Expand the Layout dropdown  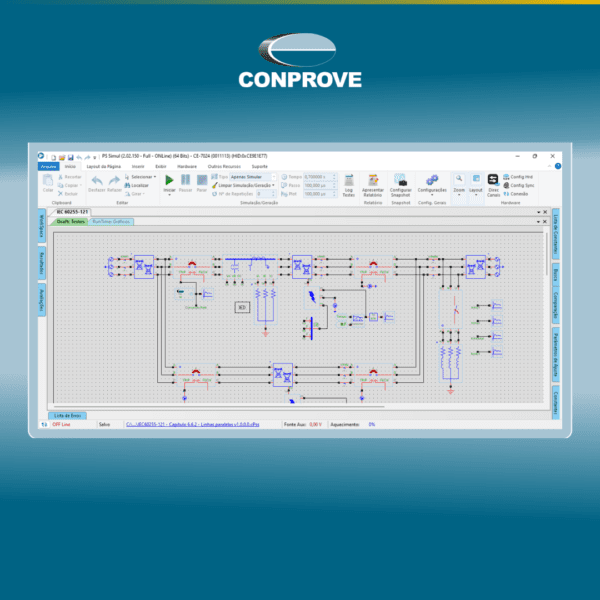pos(476,195)
